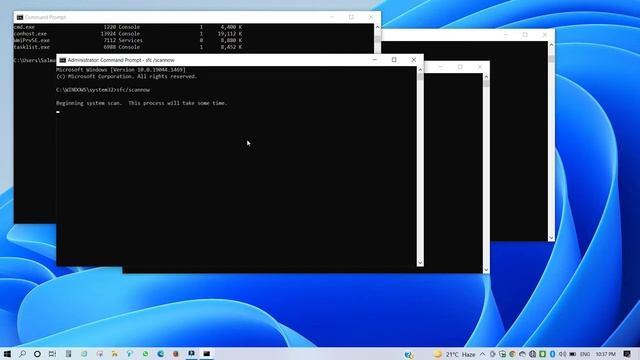Open Task View on taskbar
This screenshot has width=640, height=360.
52,354
